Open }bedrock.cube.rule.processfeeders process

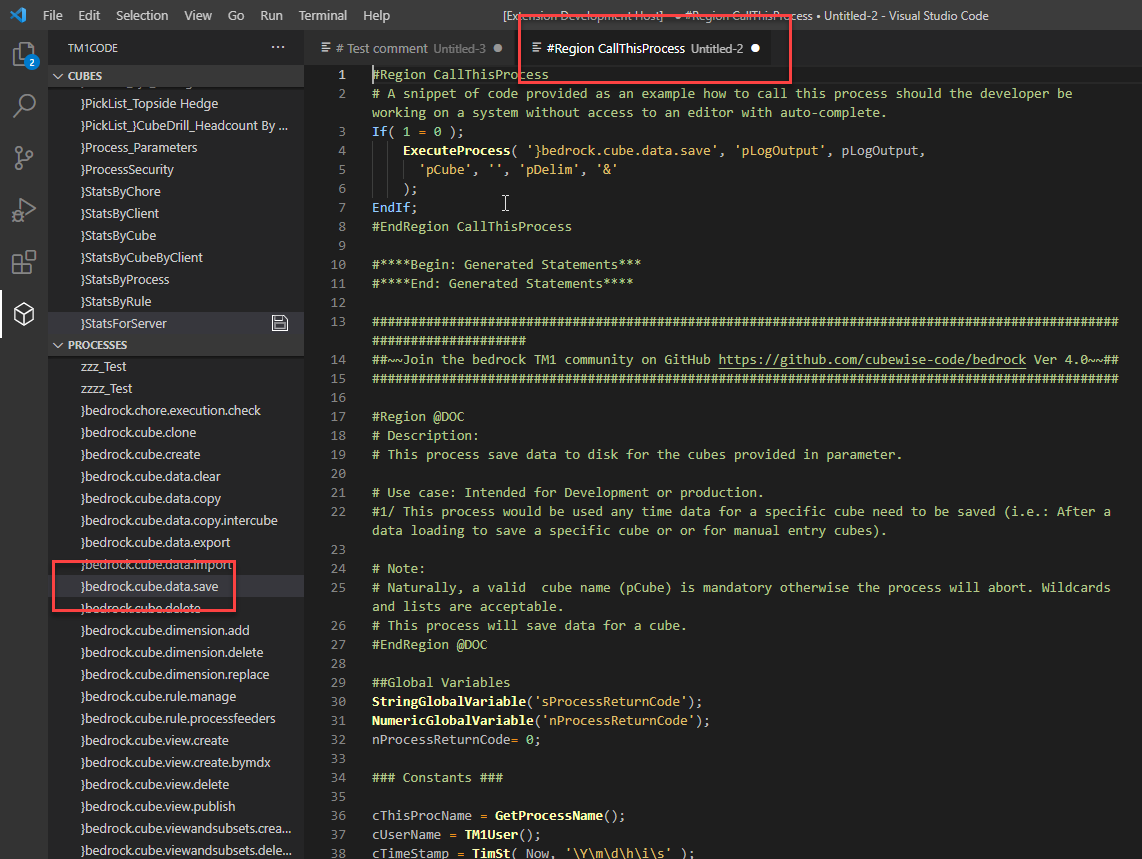pos(178,718)
